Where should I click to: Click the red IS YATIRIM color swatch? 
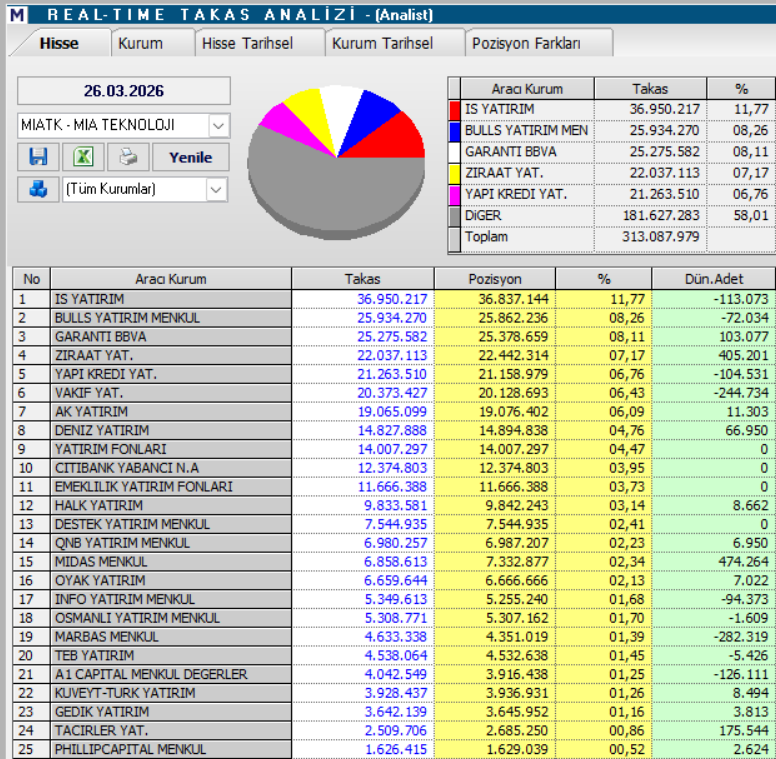454,109
